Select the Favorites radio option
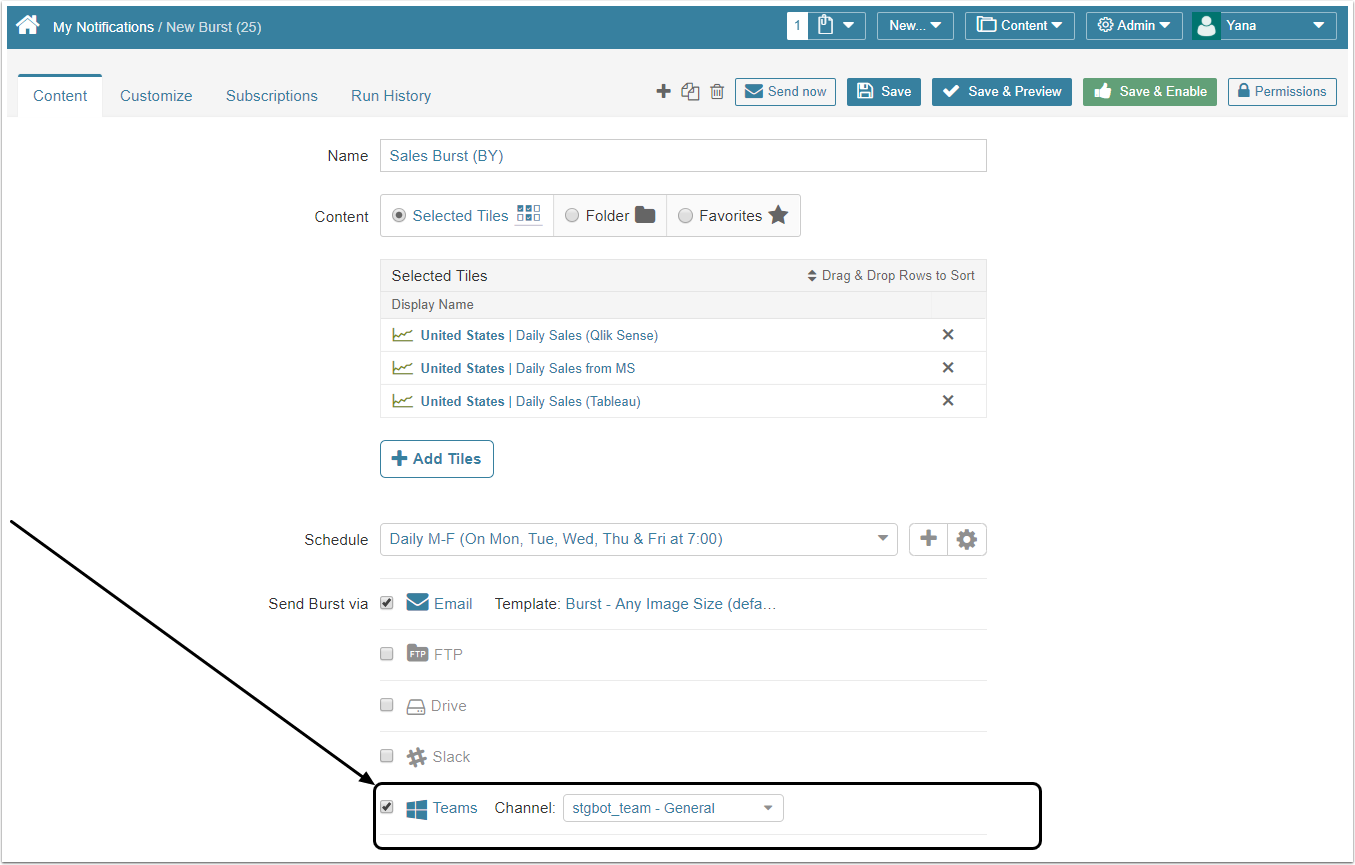Screen dimensions: 1355x865 coord(685,215)
